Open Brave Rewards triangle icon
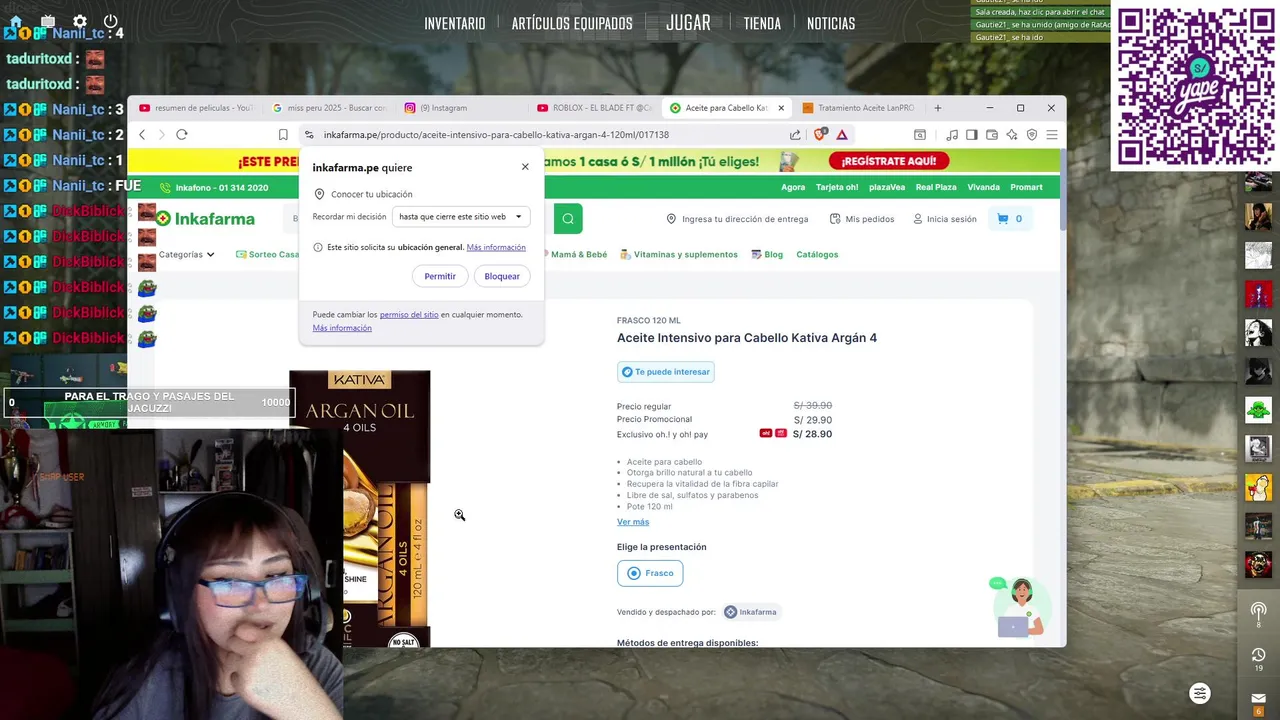Viewport: 1280px width, 720px height. [842, 135]
